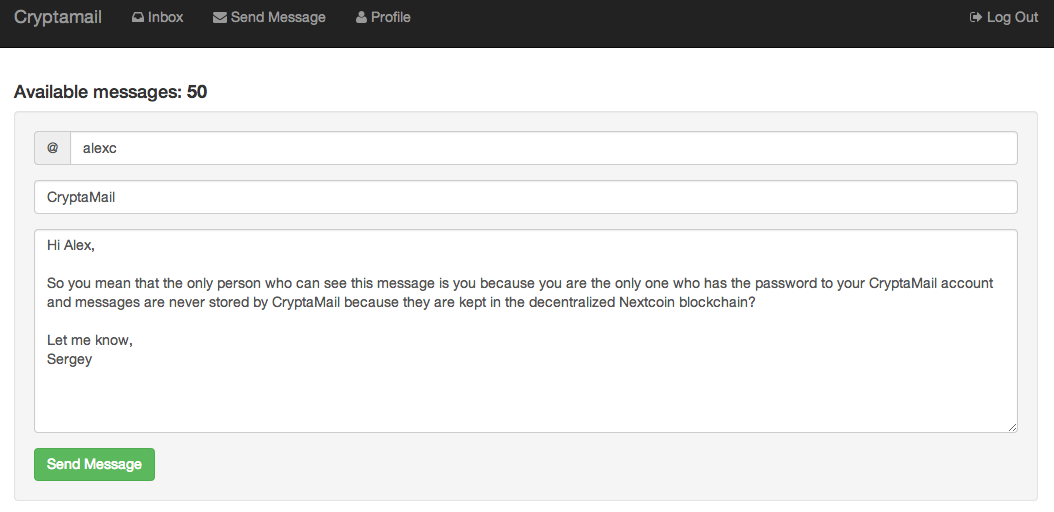Screen dimensions: 1054x512
Task: Click the user silhouette Profile icon
Action: [x=362, y=17]
